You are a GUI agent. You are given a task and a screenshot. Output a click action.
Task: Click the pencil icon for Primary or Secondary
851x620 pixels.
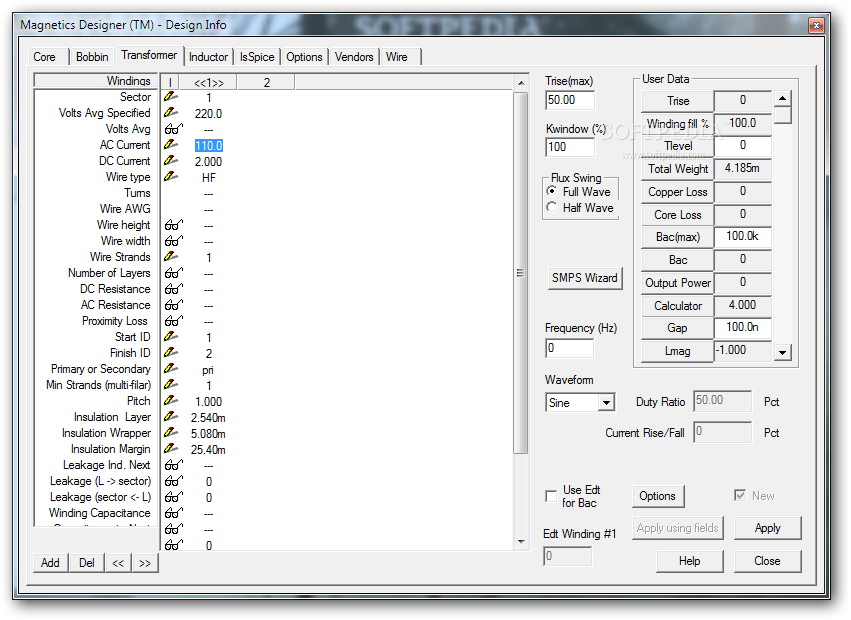click(x=171, y=369)
